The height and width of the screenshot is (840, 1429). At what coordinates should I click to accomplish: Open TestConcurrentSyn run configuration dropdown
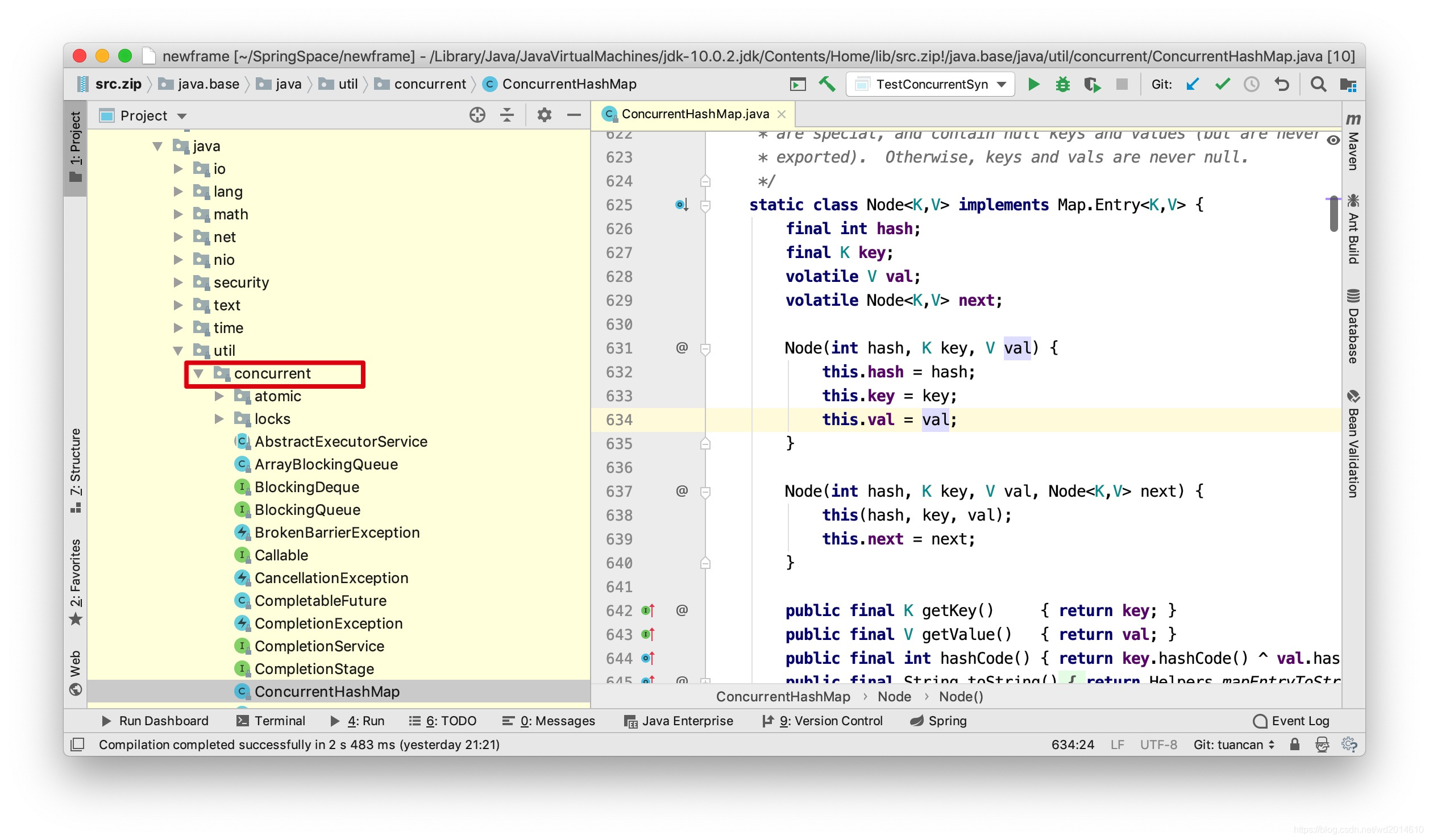coord(930,84)
